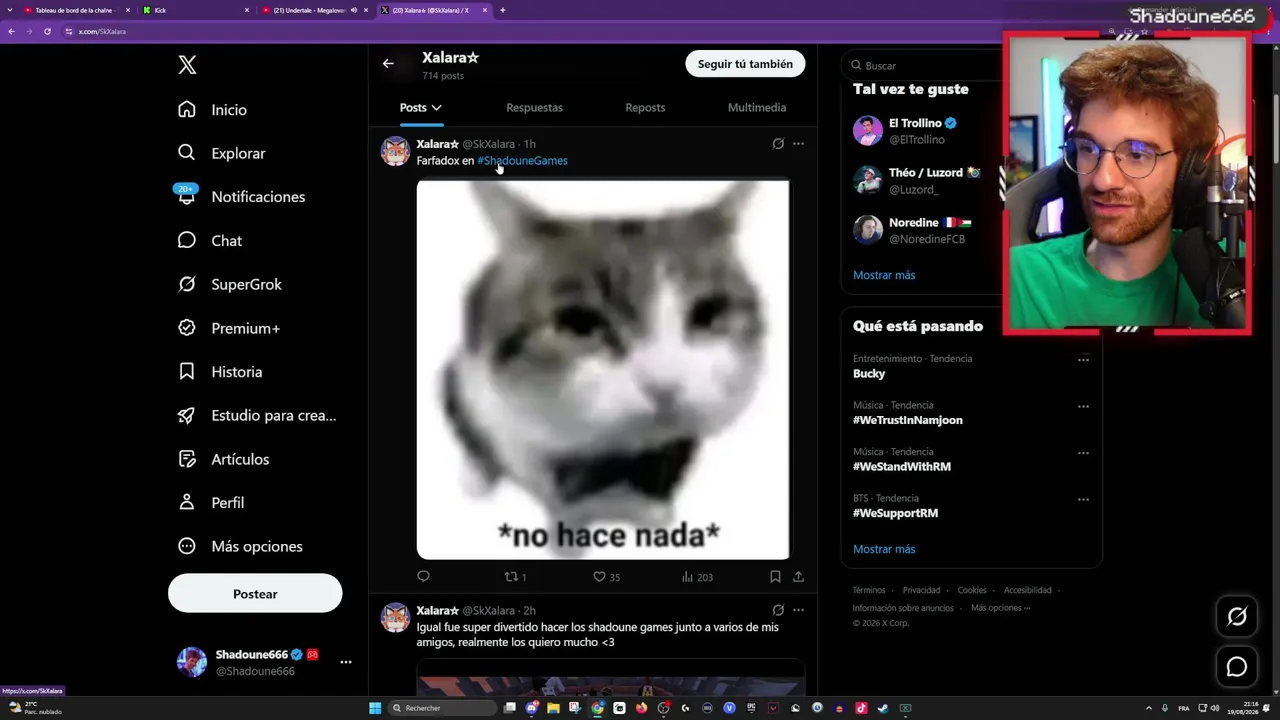
Task: Switch to the Kick browser tab
Action: tap(195, 10)
